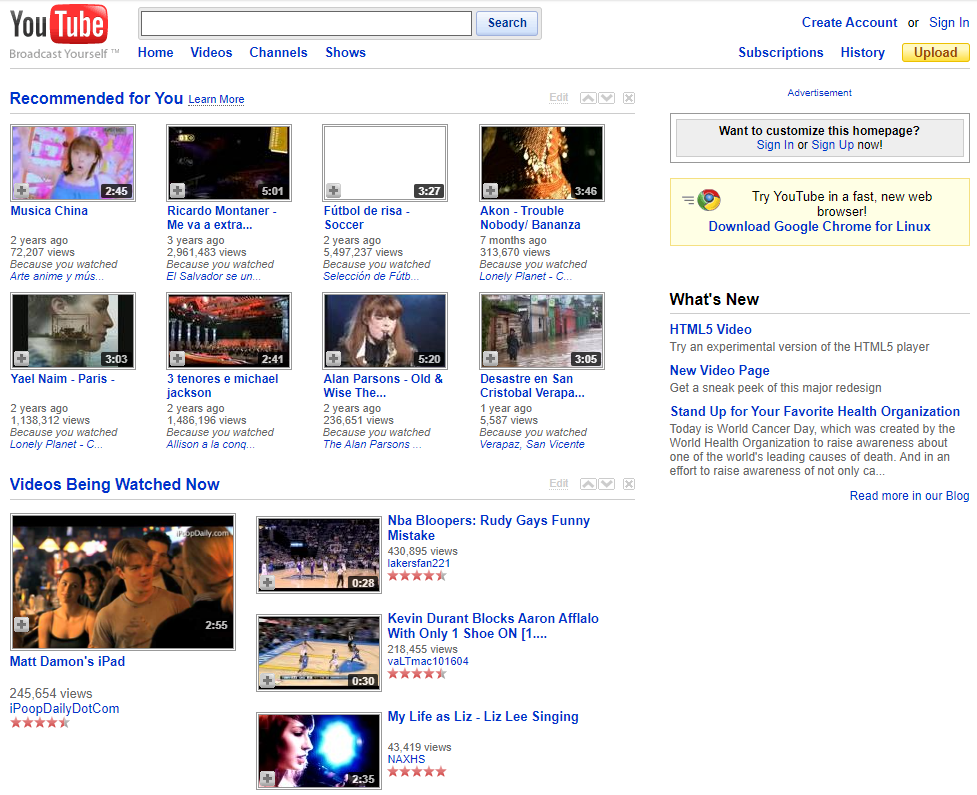Open Subscriptions page
Viewport: 977px width, 795px height.
[781, 52]
